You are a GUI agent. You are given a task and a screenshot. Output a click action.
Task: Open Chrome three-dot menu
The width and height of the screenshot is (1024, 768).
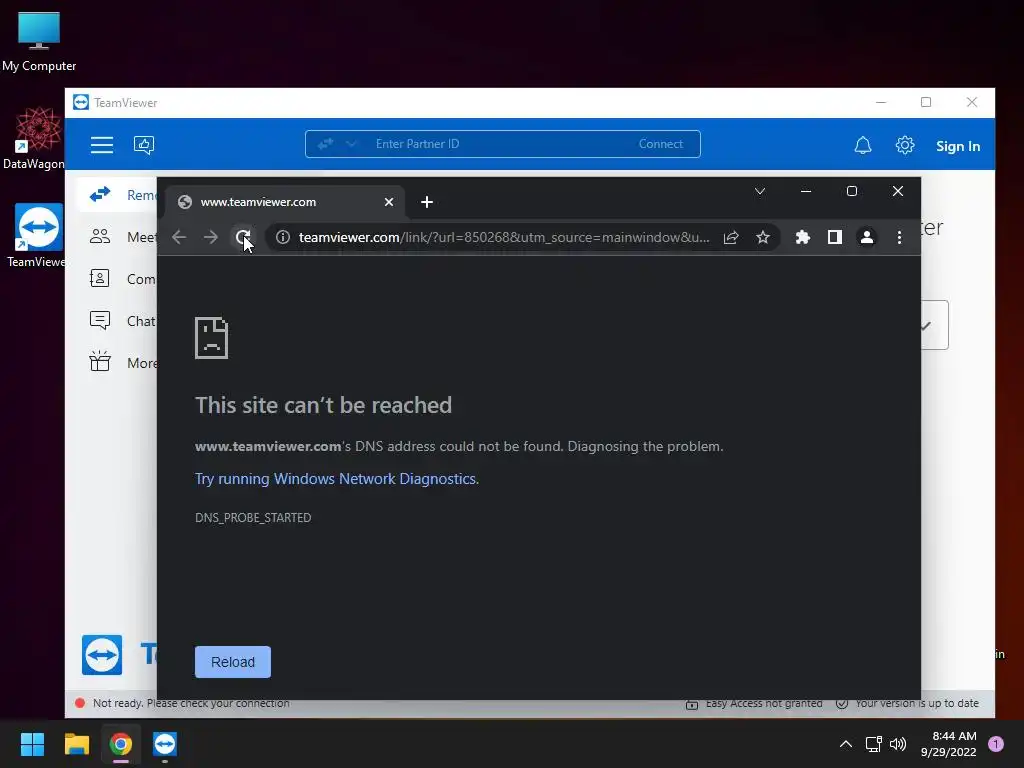click(899, 237)
